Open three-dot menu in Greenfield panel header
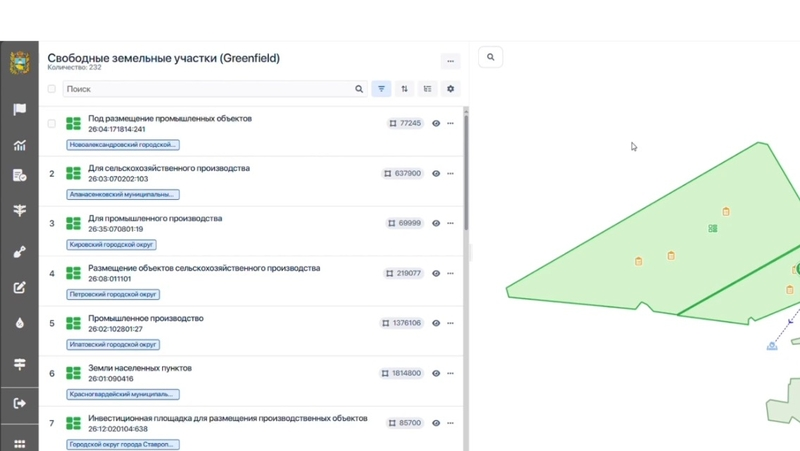 [450, 61]
